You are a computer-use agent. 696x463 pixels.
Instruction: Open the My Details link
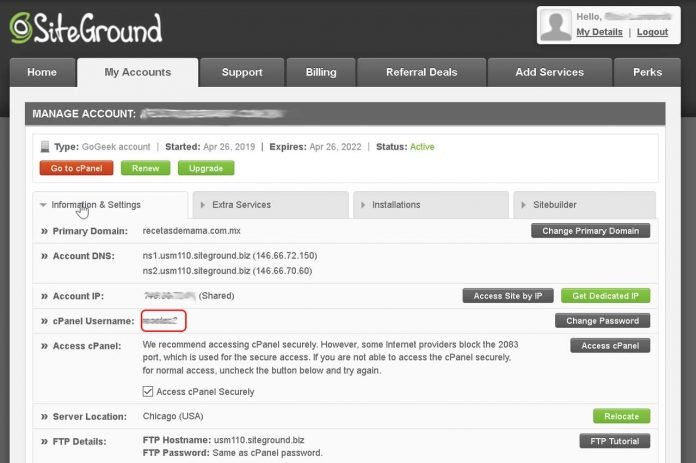599,32
